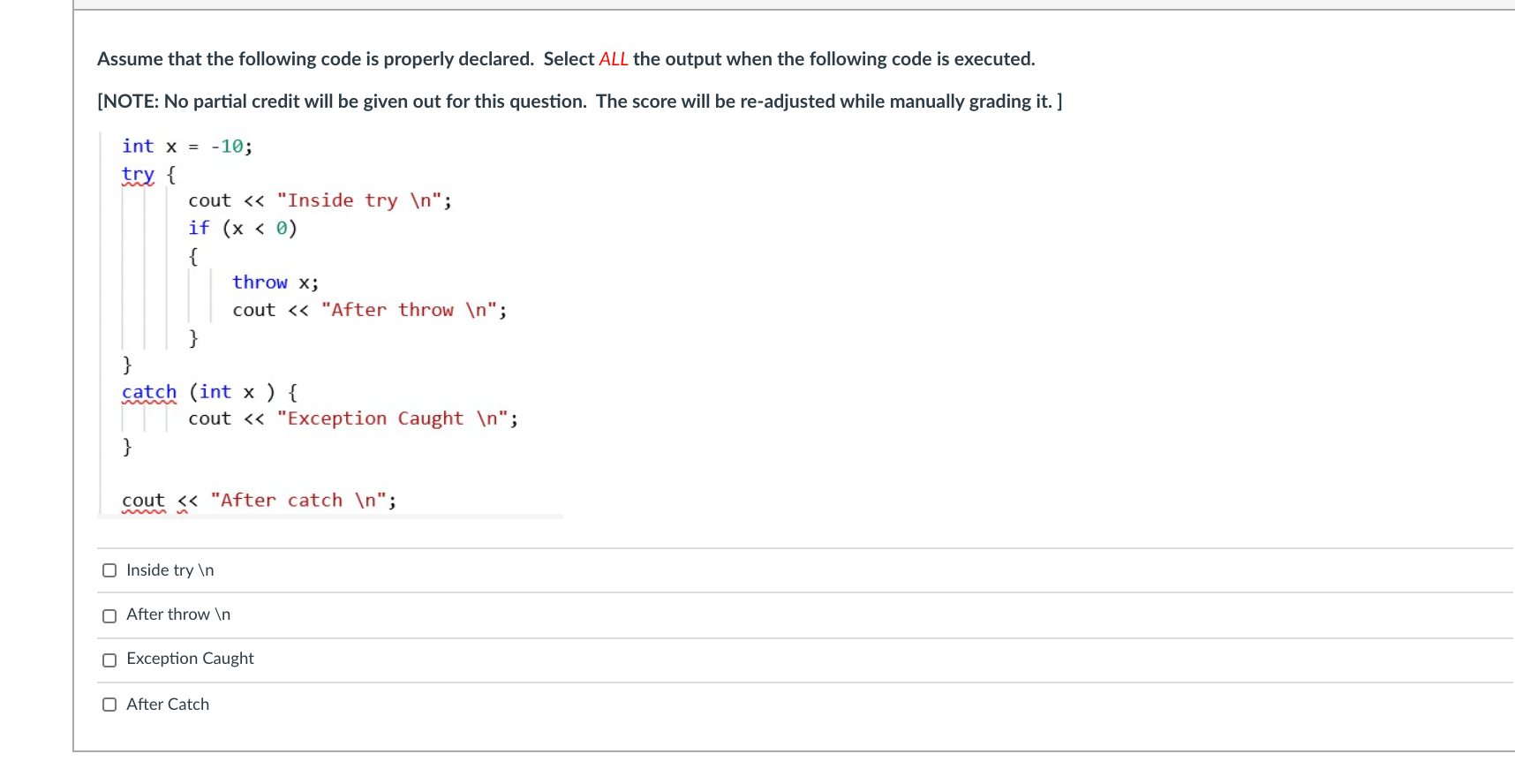
Task: Click the "After catch \n" string in code
Action: click(x=298, y=501)
